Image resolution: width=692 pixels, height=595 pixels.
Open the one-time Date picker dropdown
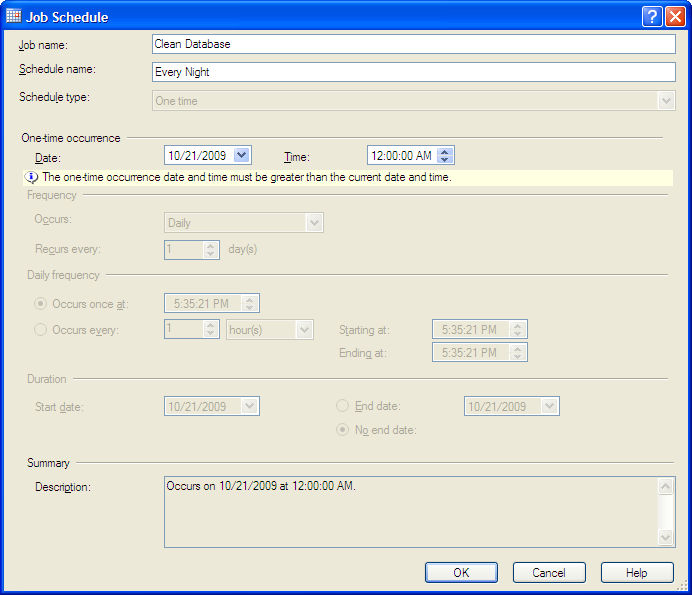pyautogui.click(x=241, y=155)
